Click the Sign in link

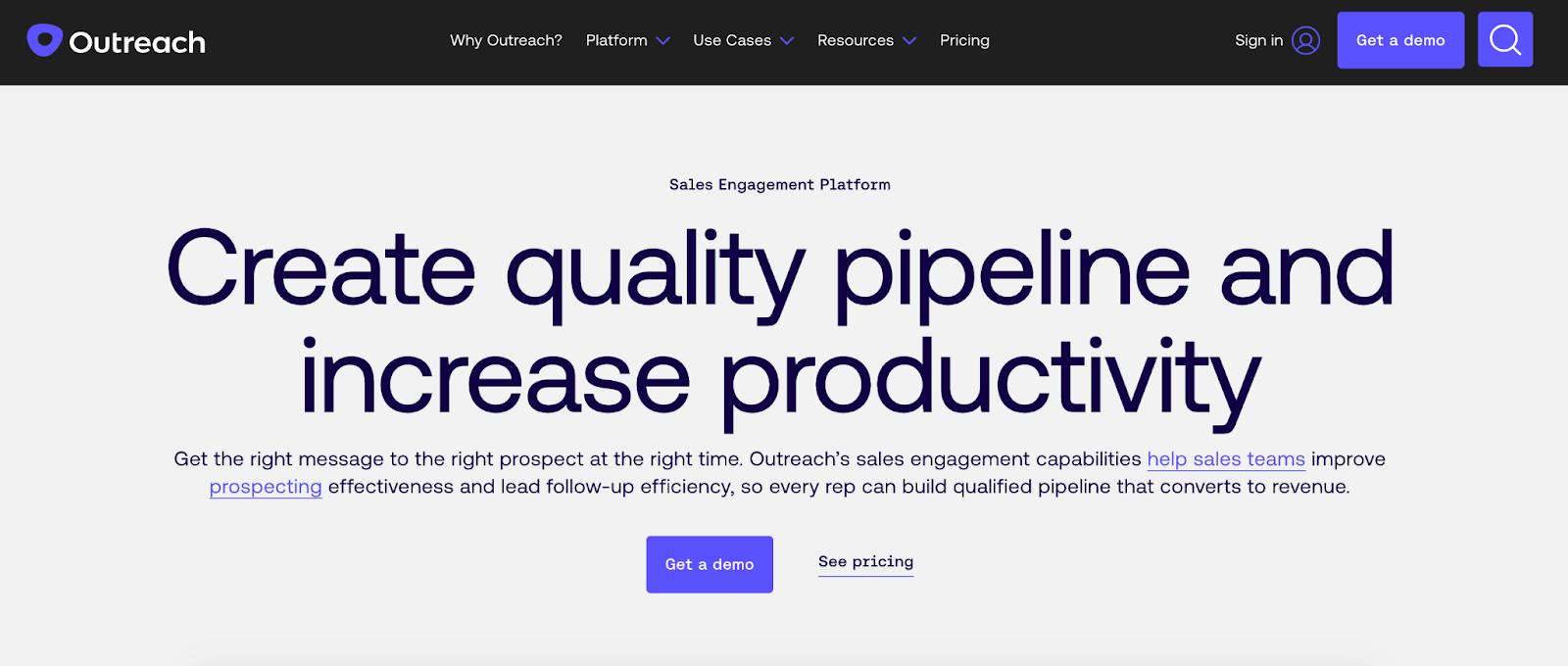click(1258, 40)
